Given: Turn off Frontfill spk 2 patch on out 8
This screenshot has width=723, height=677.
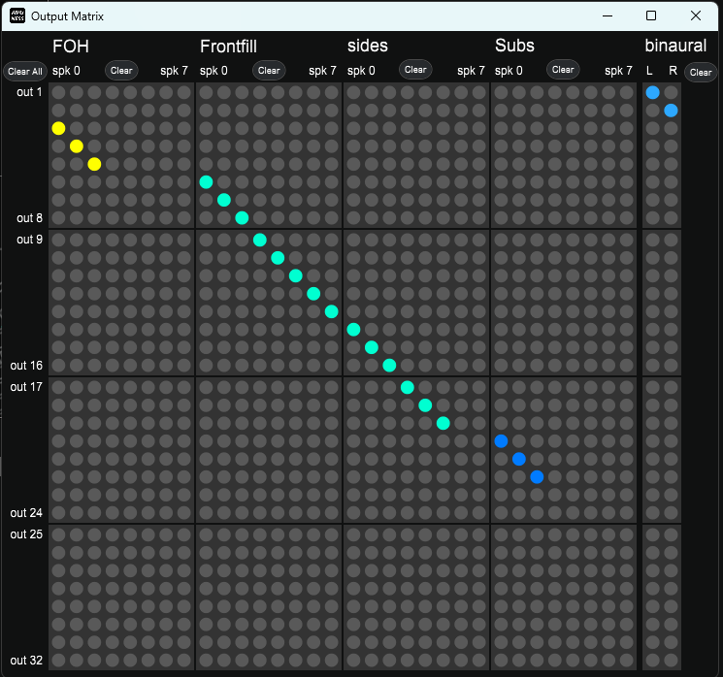Looking at the screenshot, I should pos(242,218).
